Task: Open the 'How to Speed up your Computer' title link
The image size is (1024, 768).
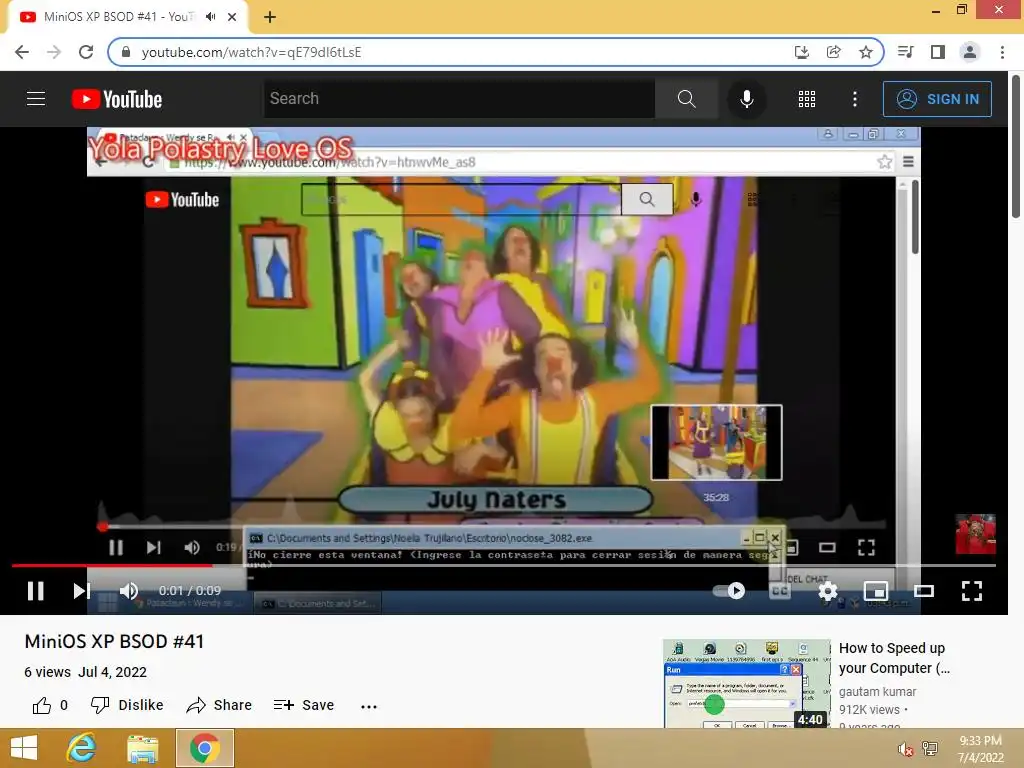Action: (894, 658)
